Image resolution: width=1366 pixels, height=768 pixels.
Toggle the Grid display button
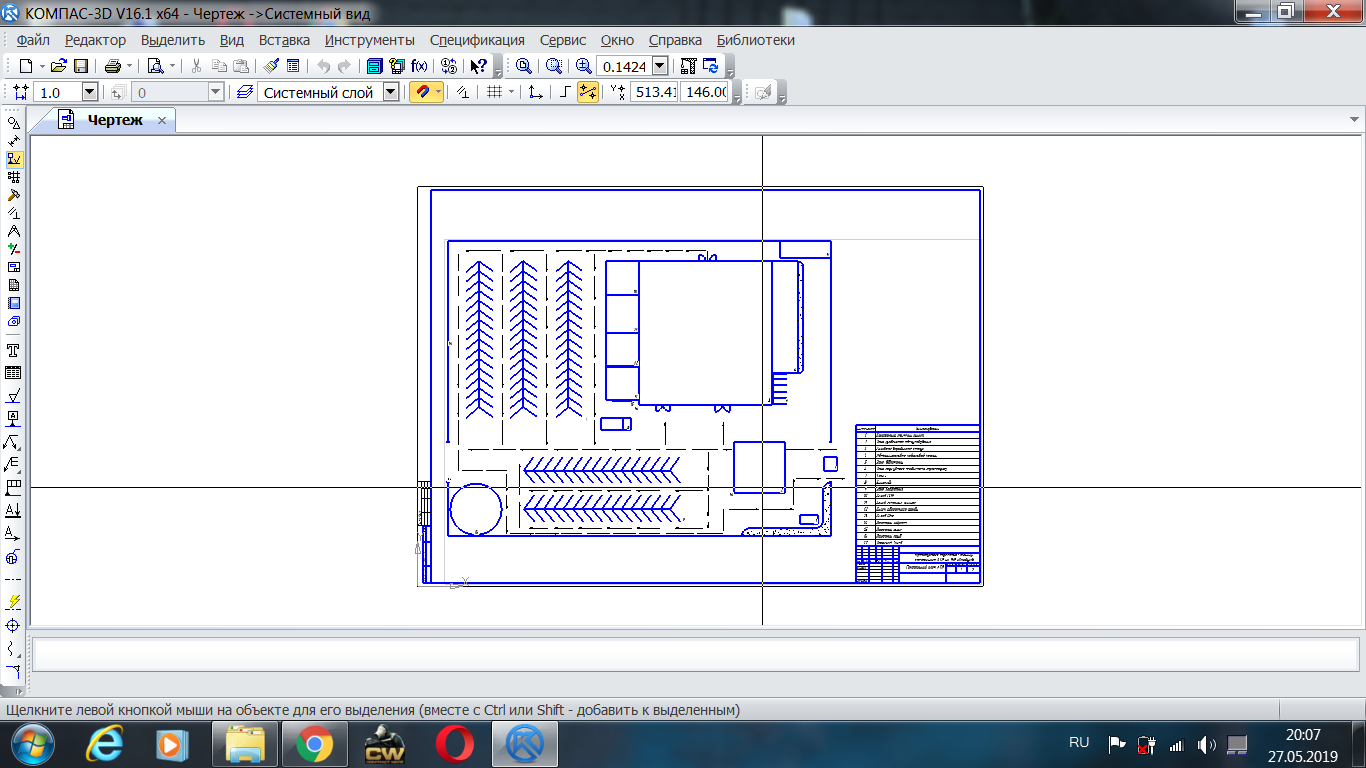coord(494,92)
